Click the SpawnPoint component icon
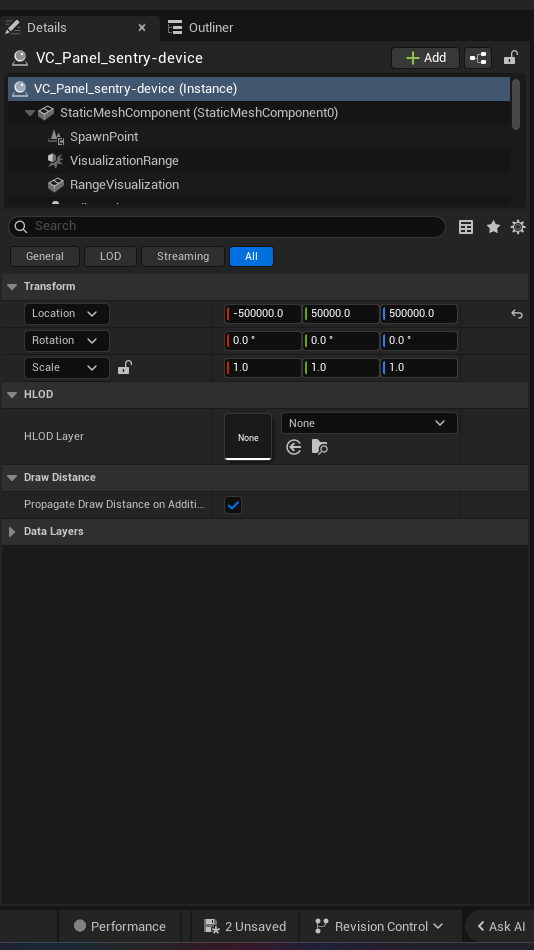 tap(56, 137)
